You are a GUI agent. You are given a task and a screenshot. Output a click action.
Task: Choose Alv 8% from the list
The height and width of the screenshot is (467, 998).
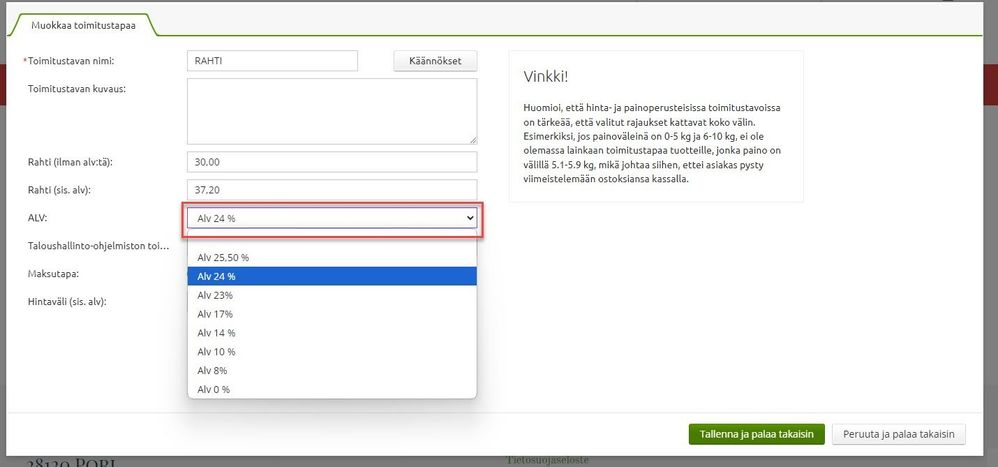tap(332, 370)
